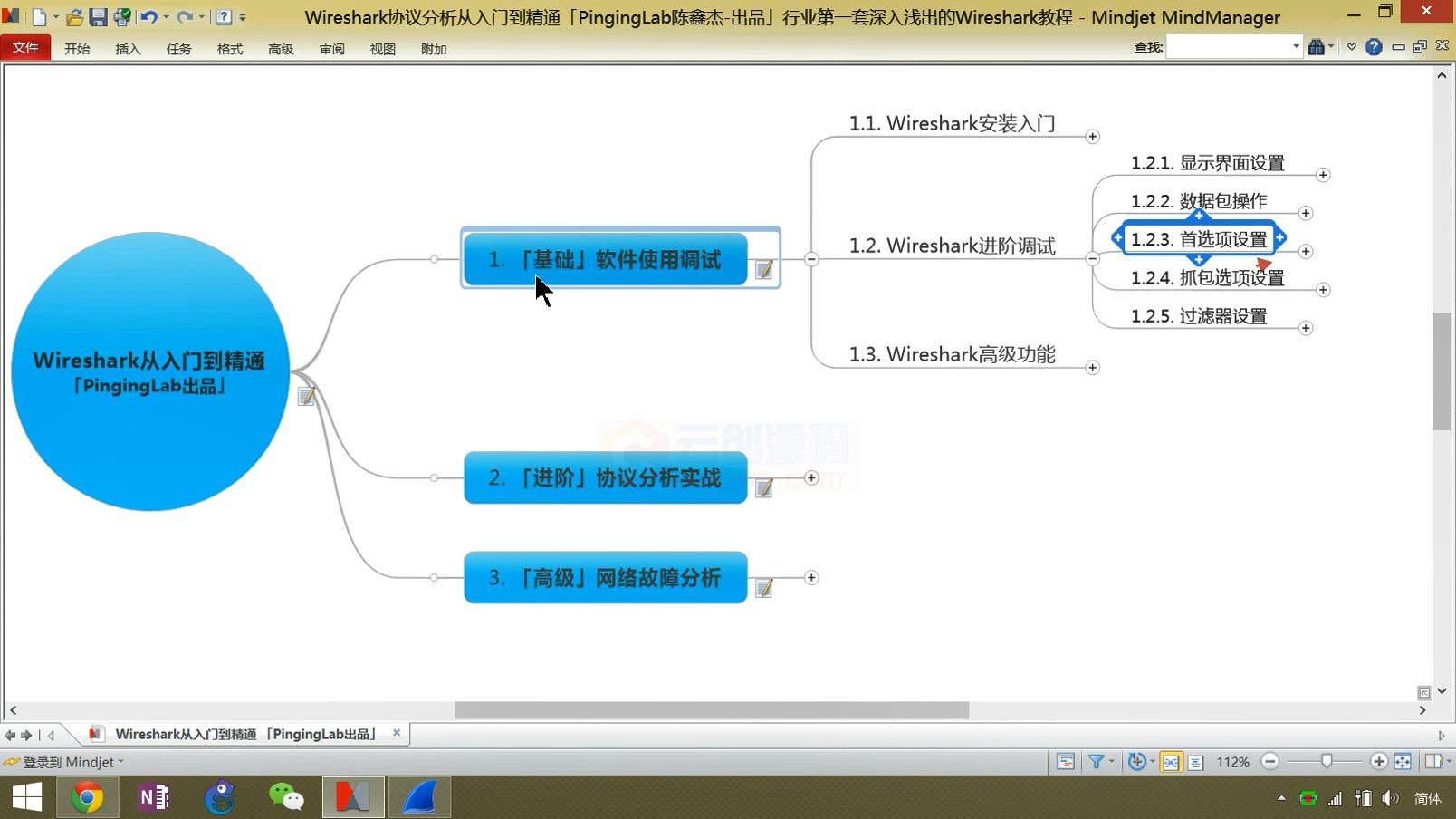Switch to the 视图 ribbon tab
This screenshot has height=819, width=1456.
pos(383,49)
